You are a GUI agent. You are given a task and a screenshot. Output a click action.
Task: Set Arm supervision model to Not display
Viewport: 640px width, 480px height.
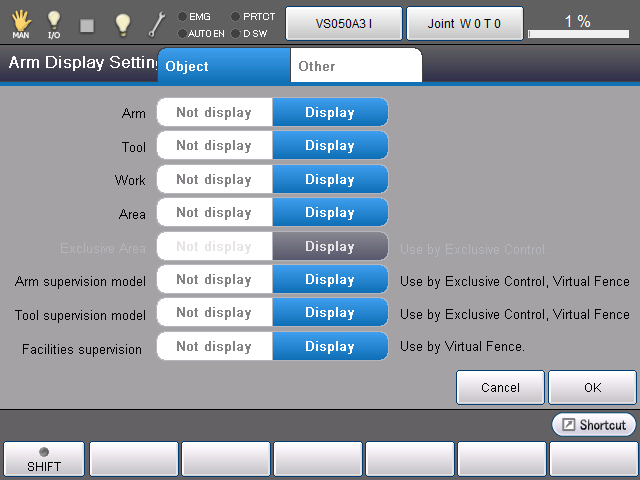214,280
